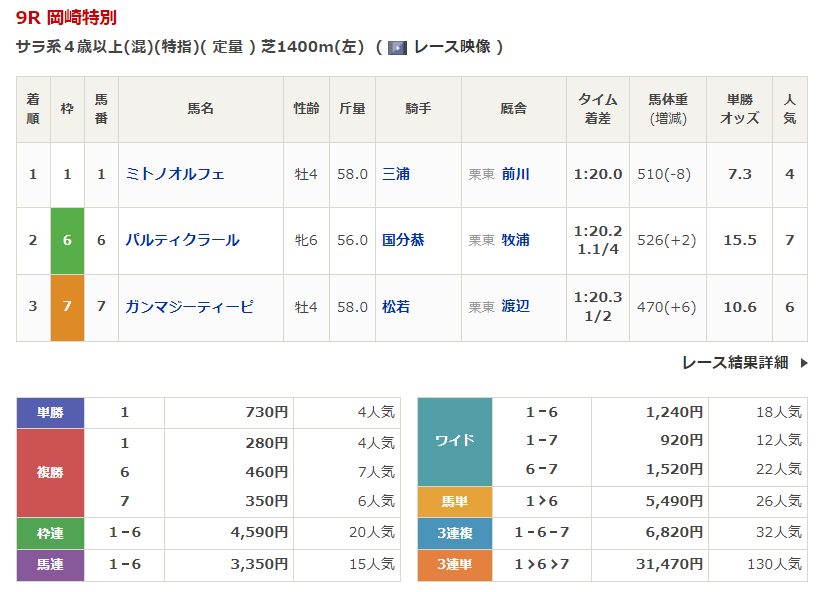Open horse ミトノオルフェ details
Viewport: 824px width, 592px height.
click(x=174, y=174)
